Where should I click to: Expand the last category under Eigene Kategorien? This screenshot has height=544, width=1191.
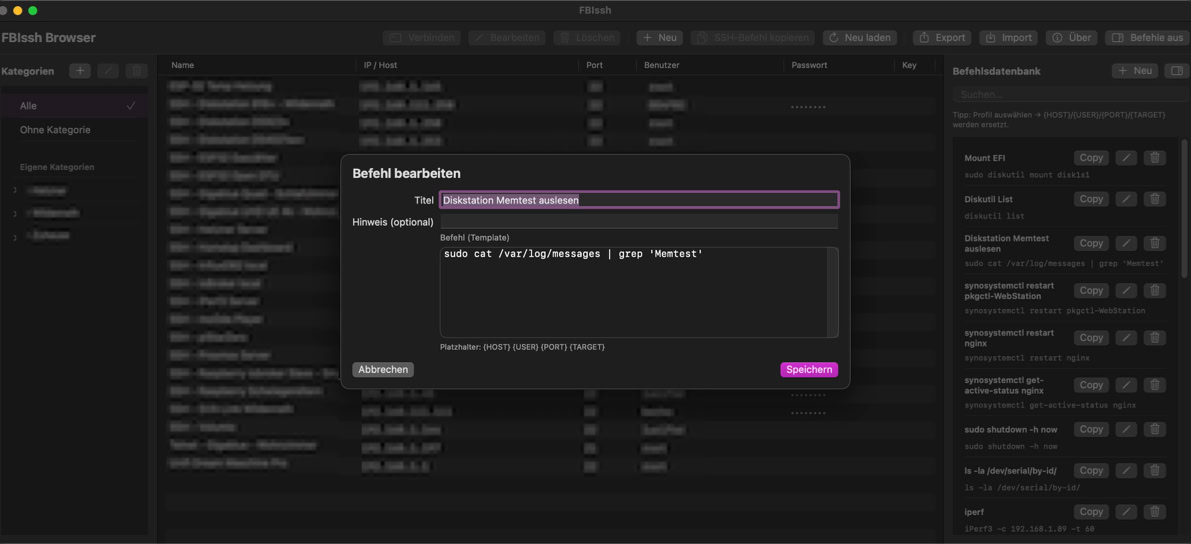(15, 237)
